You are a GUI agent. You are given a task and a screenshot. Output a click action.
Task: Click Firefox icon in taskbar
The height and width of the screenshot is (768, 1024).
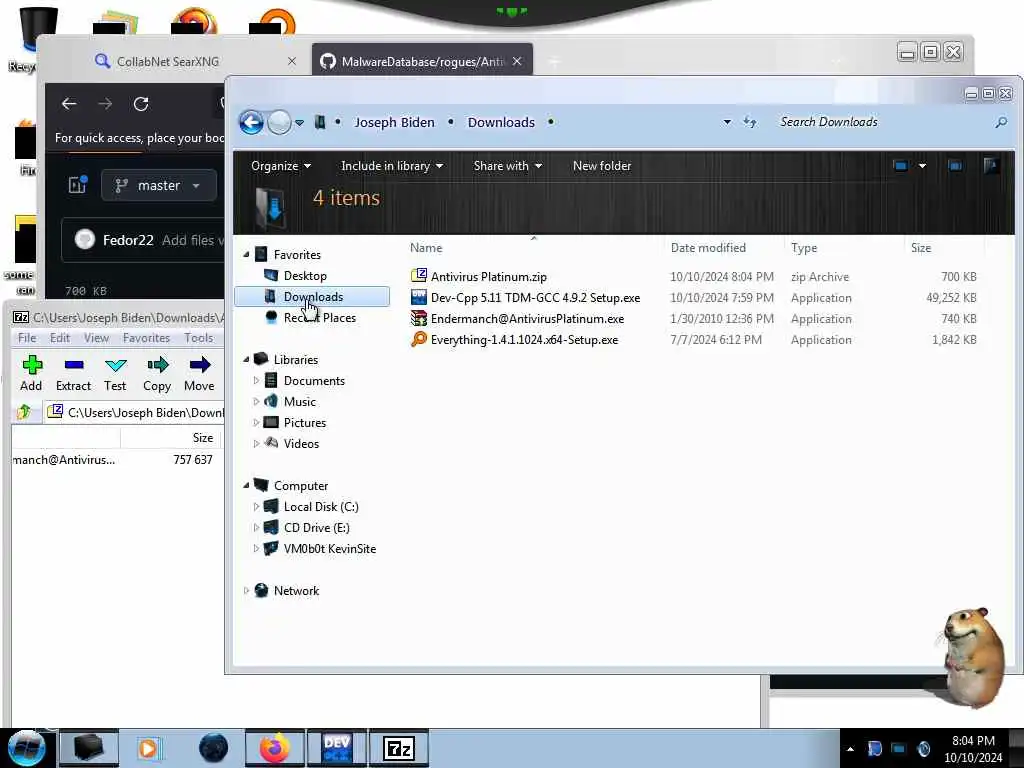[275, 748]
